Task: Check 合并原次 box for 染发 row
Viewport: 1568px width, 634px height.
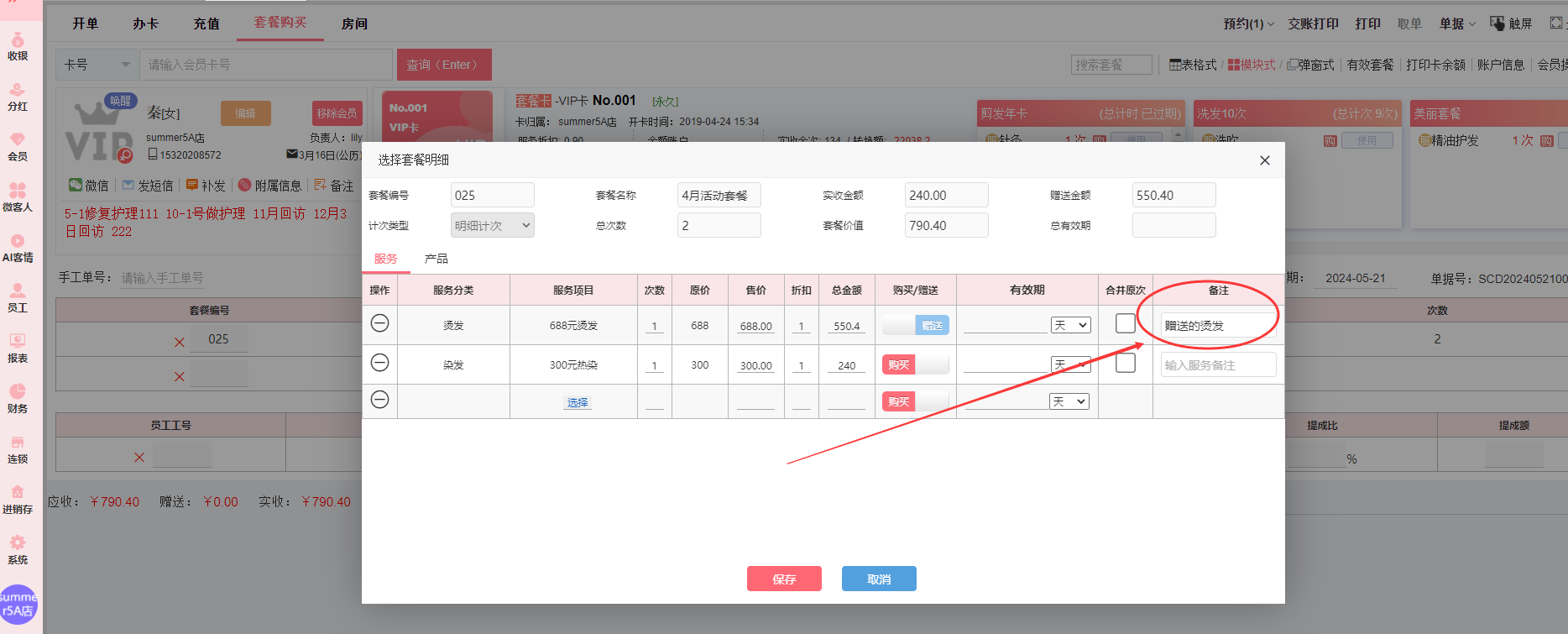Action: point(1126,363)
